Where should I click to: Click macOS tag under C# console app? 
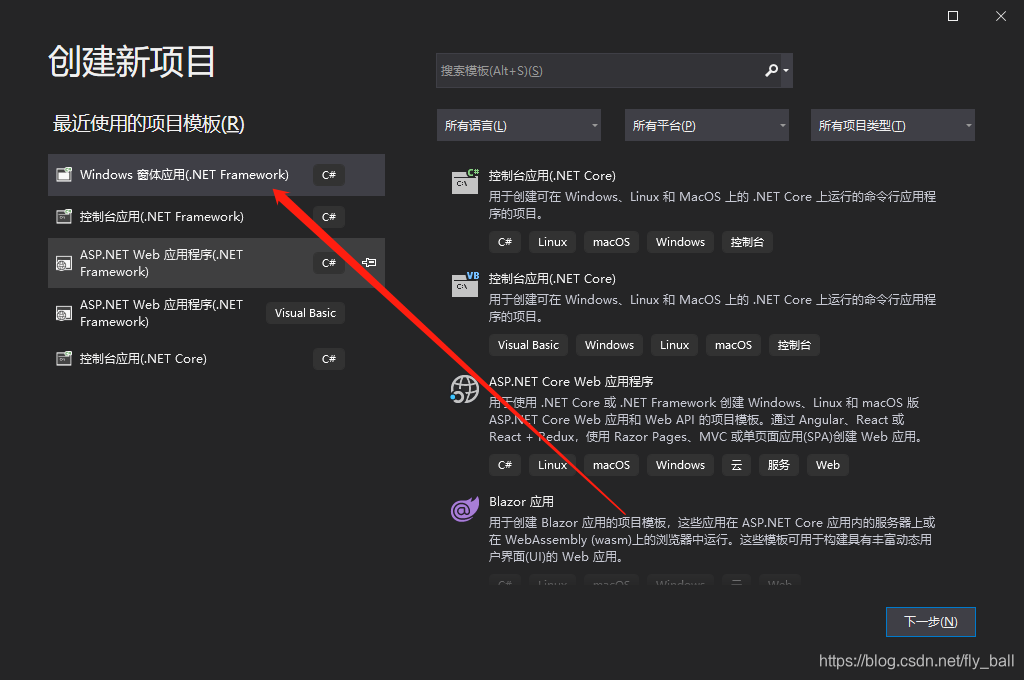(611, 242)
